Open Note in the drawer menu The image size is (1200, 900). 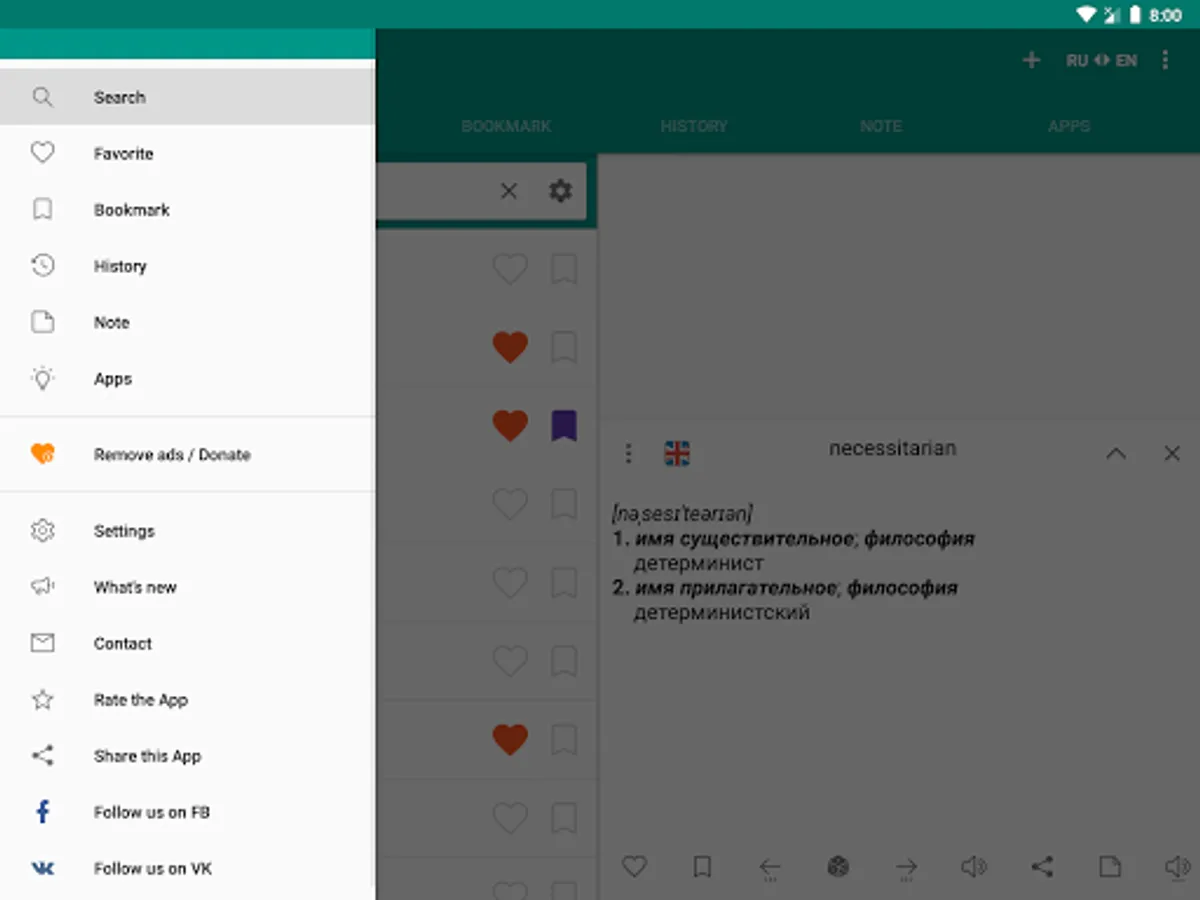click(x=187, y=322)
